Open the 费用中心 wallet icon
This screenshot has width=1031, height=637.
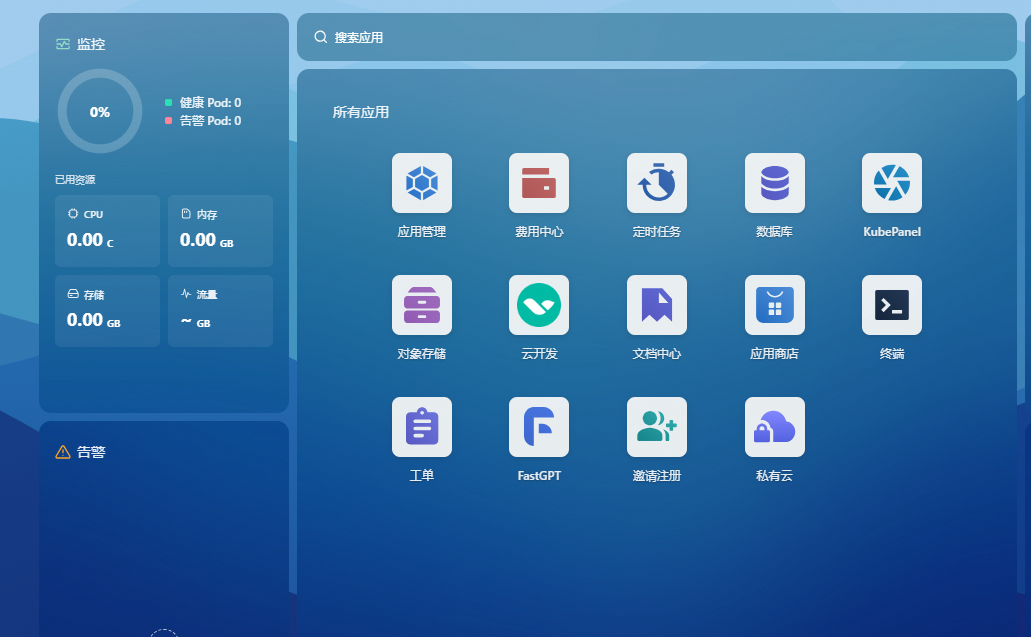pyautogui.click(x=539, y=183)
